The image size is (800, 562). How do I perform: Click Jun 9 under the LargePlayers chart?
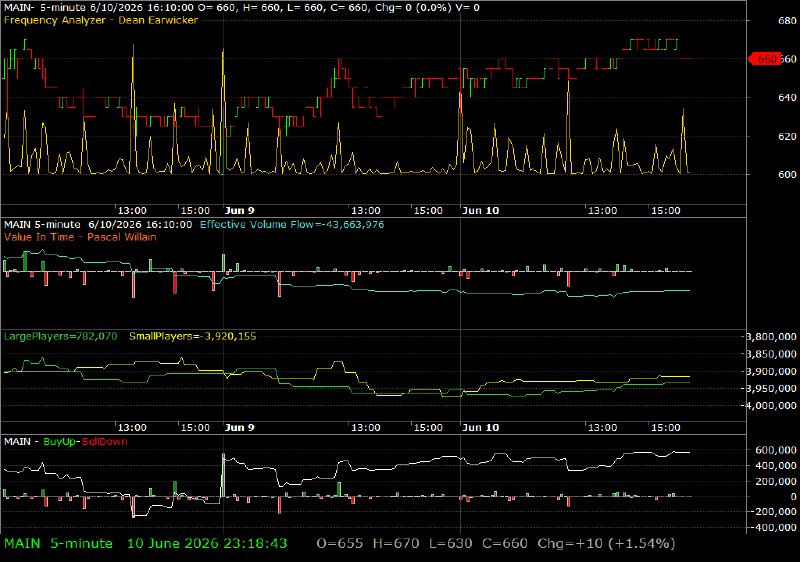pyautogui.click(x=239, y=427)
